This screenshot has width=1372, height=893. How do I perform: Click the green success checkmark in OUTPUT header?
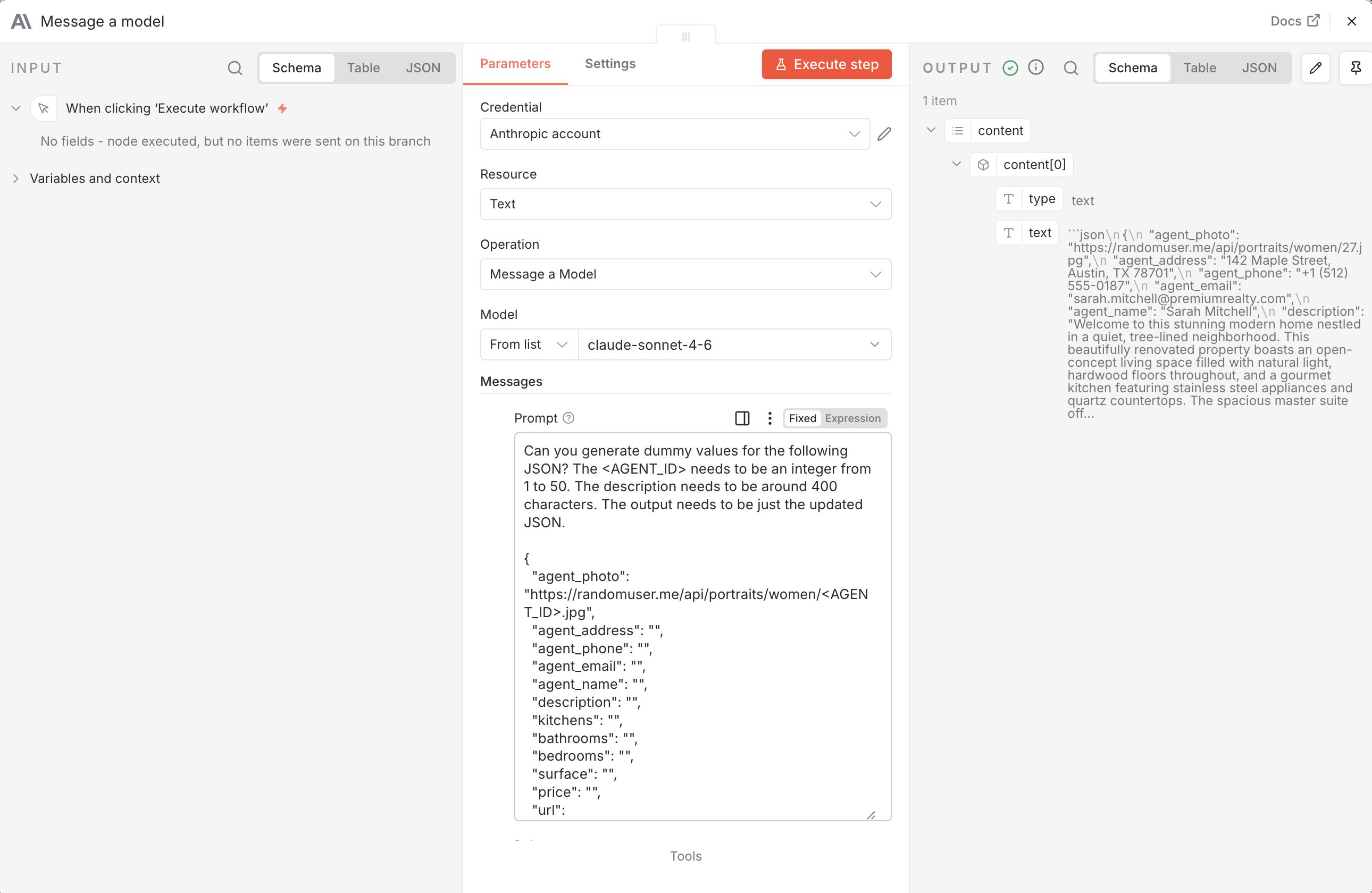[x=1010, y=68]
